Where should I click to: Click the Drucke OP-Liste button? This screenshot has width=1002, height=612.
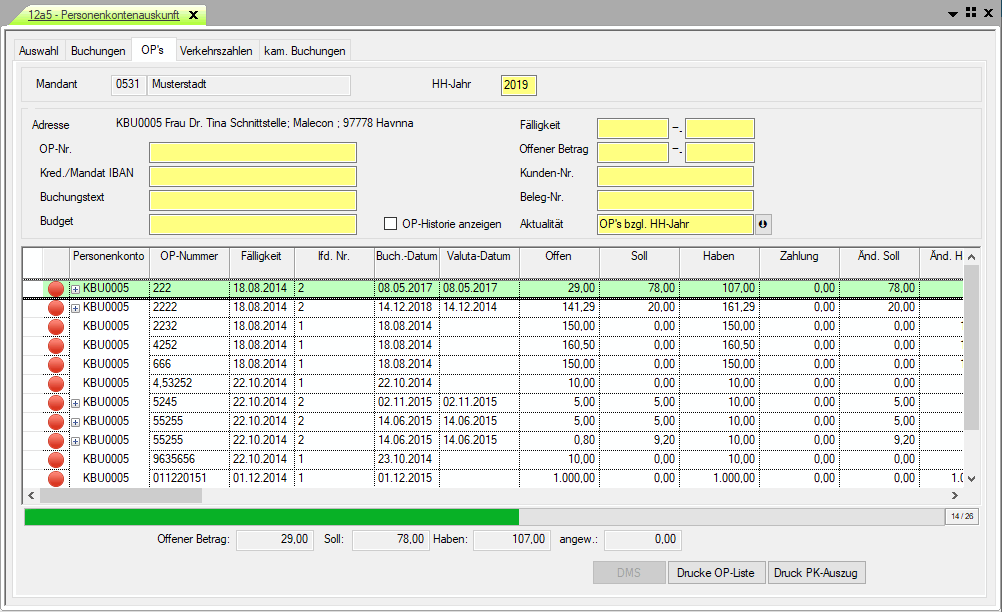pyautogui.click(x=717, y=572)
